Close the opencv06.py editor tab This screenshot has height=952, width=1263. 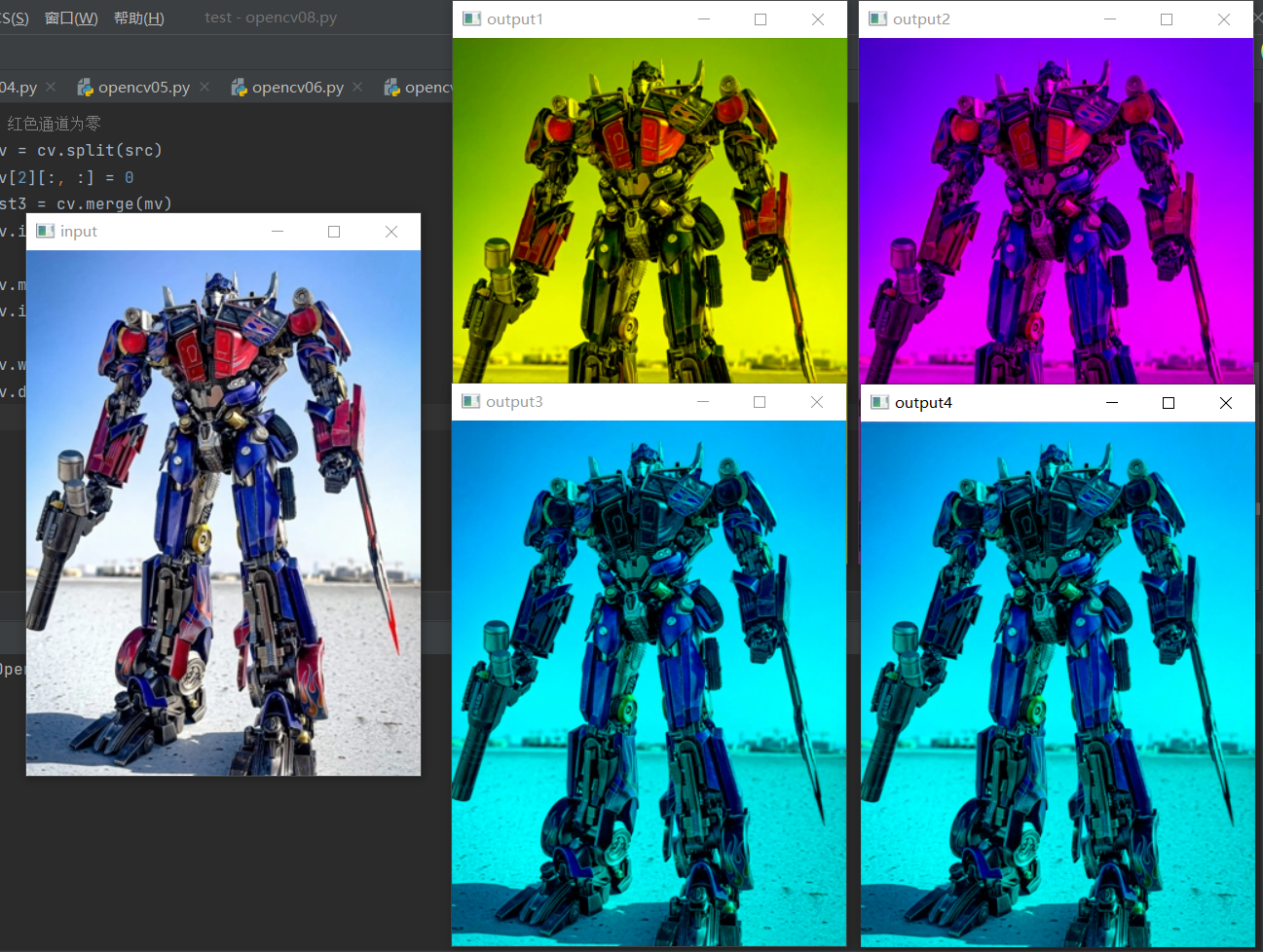[357, 87]
